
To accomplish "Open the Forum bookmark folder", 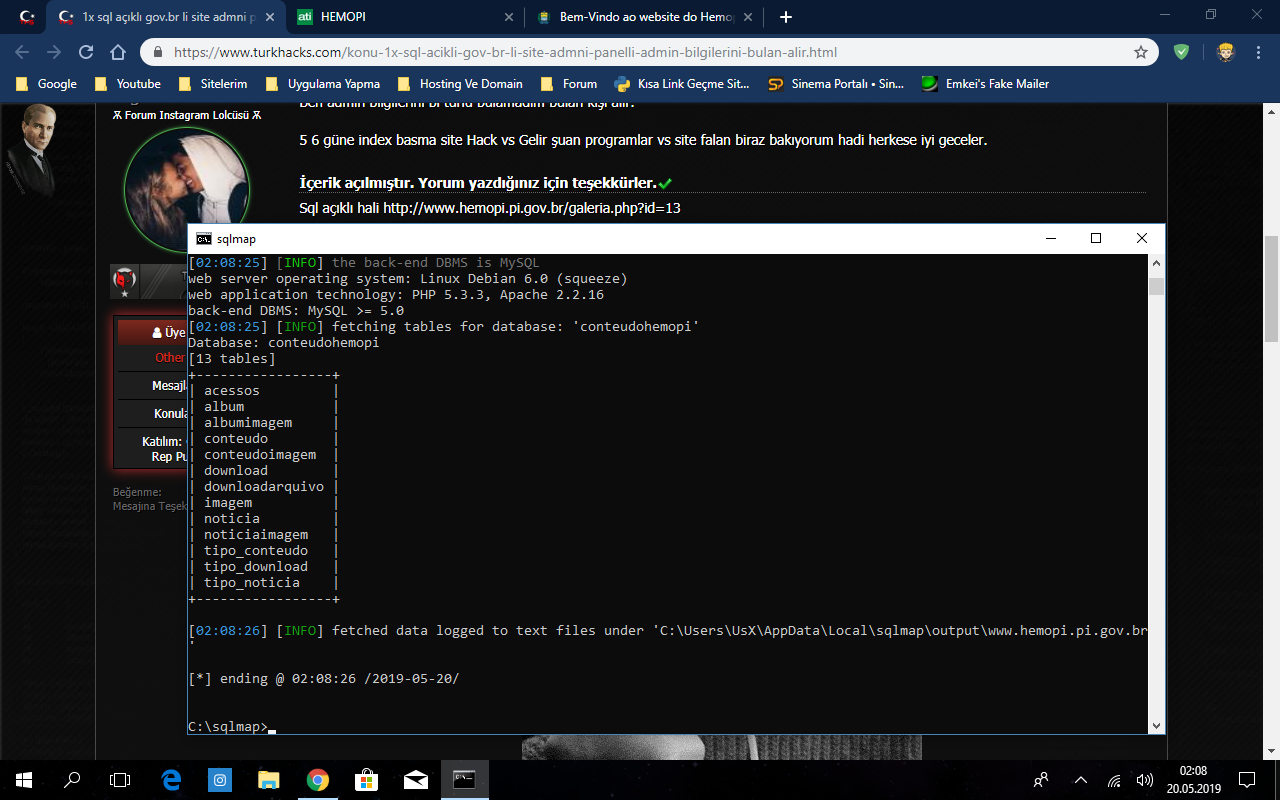I will [568, 84].
